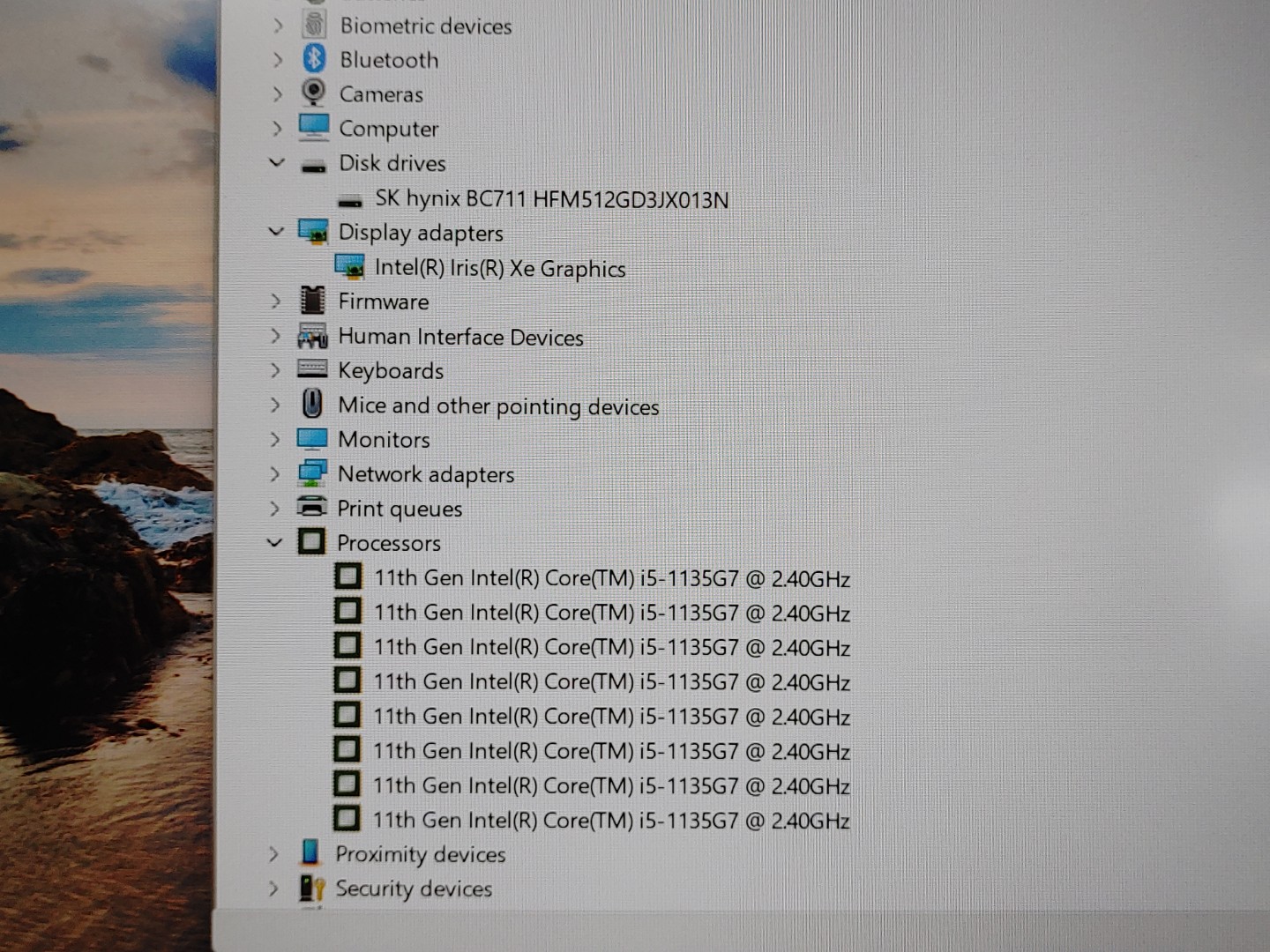Select the SK hynix BC711 disk drive
Image resolution: width=1270 pixels, height=952 pixels.
[x=552, y=198]
